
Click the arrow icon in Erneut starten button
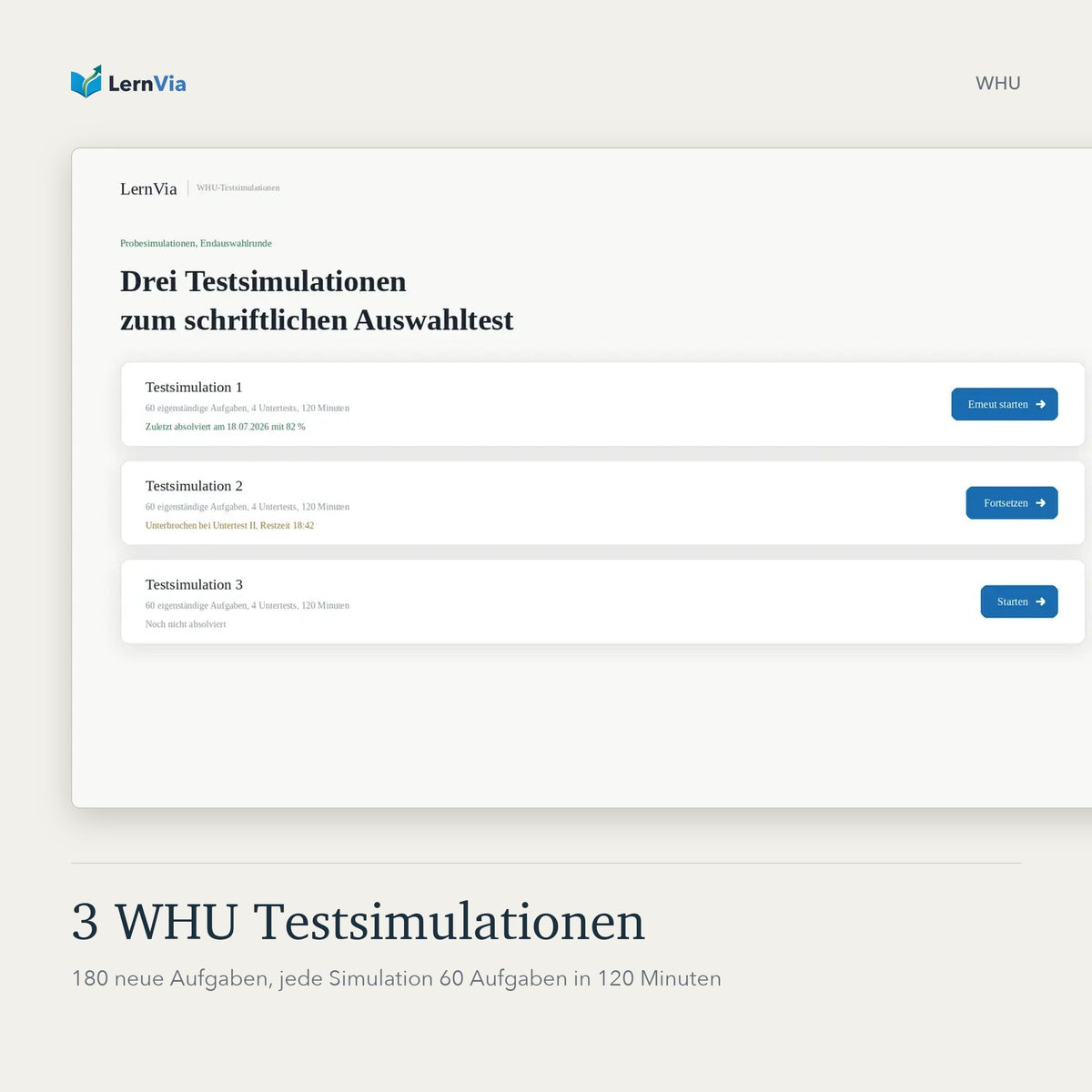click(1040, 404)
